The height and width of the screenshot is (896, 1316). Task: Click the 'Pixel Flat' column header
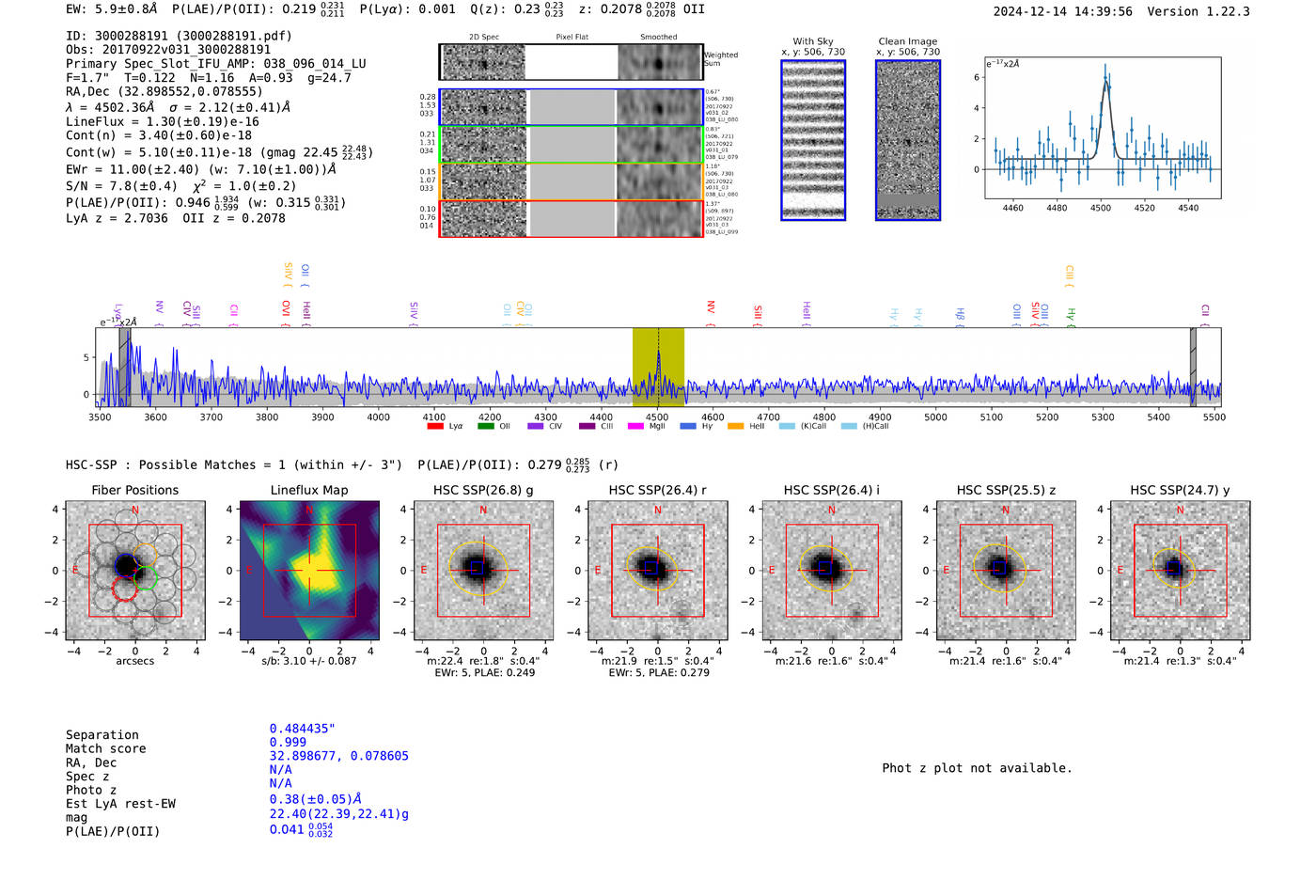pyautogui.click(x=572, y=38)
